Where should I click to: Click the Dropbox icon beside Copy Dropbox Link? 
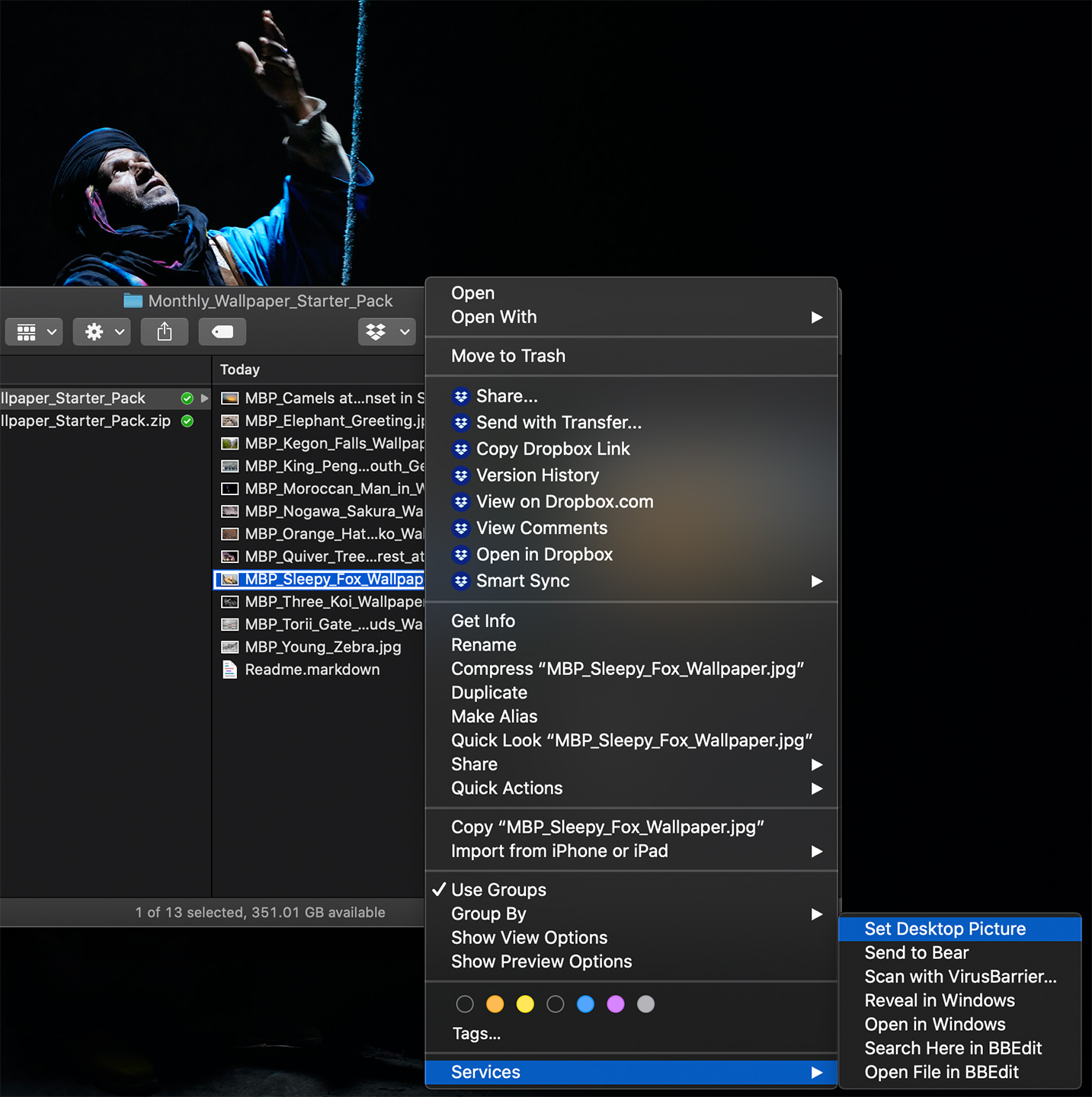click(x=461, y=449)
